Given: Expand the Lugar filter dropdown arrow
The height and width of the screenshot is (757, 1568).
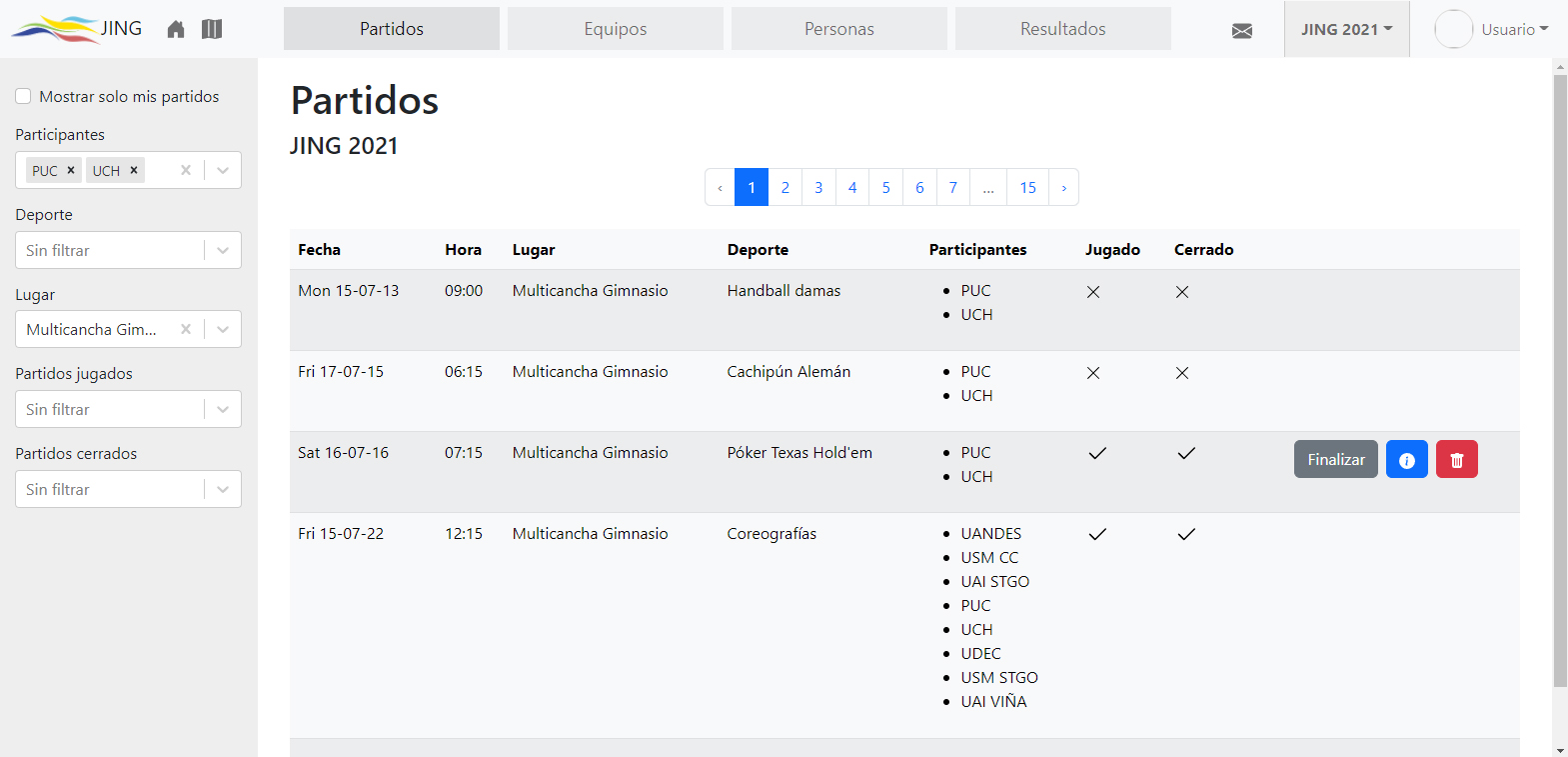Looking at the screenshot, I should point(223,329).
